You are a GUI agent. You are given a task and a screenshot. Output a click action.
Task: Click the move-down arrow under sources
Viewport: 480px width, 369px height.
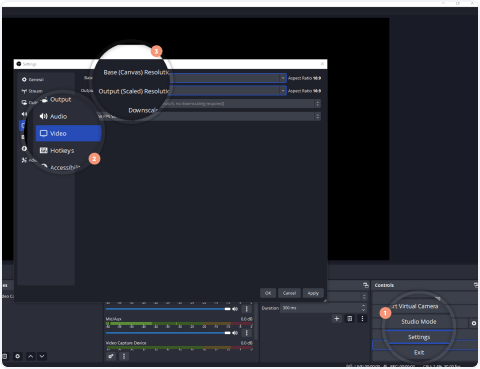point(42,356)
